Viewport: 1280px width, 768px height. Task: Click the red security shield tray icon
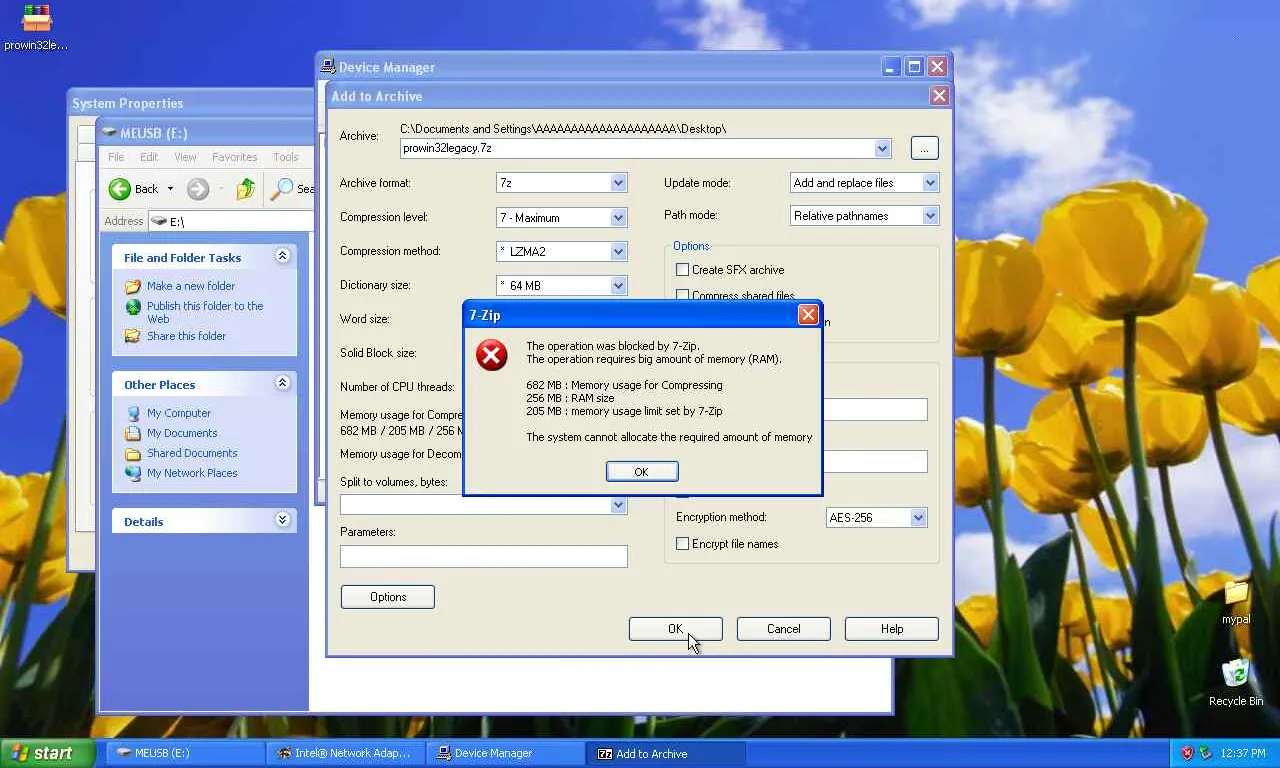1187,753
